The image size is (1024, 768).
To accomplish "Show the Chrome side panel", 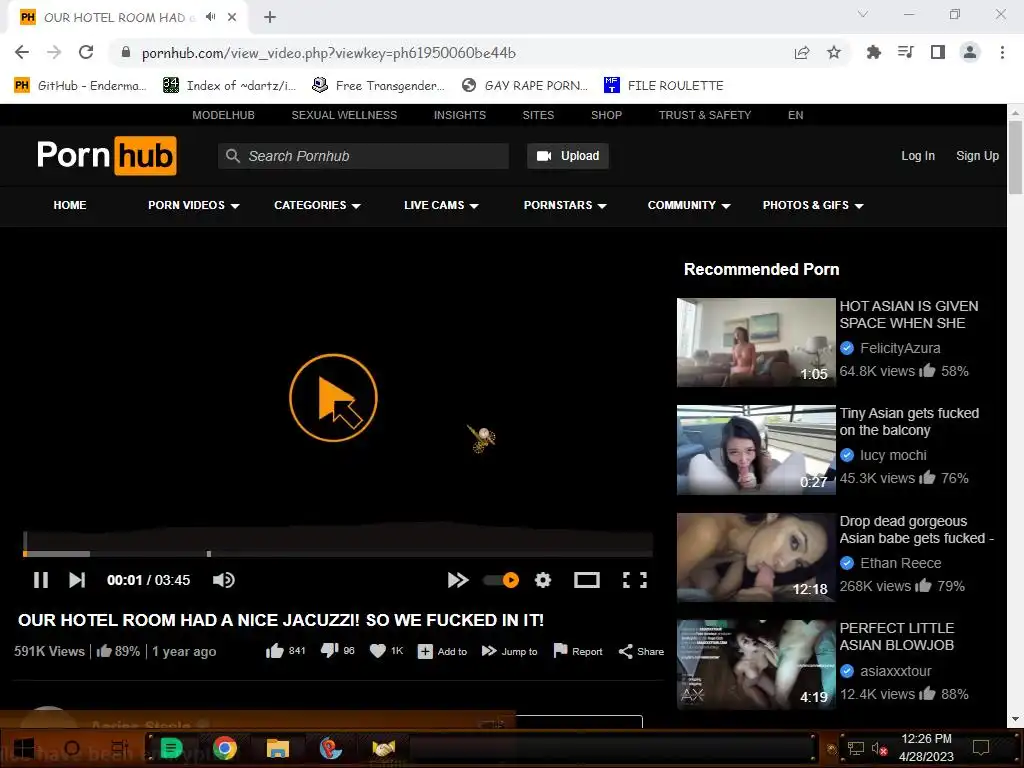I will pyautogui.click(x=938, y=52).
